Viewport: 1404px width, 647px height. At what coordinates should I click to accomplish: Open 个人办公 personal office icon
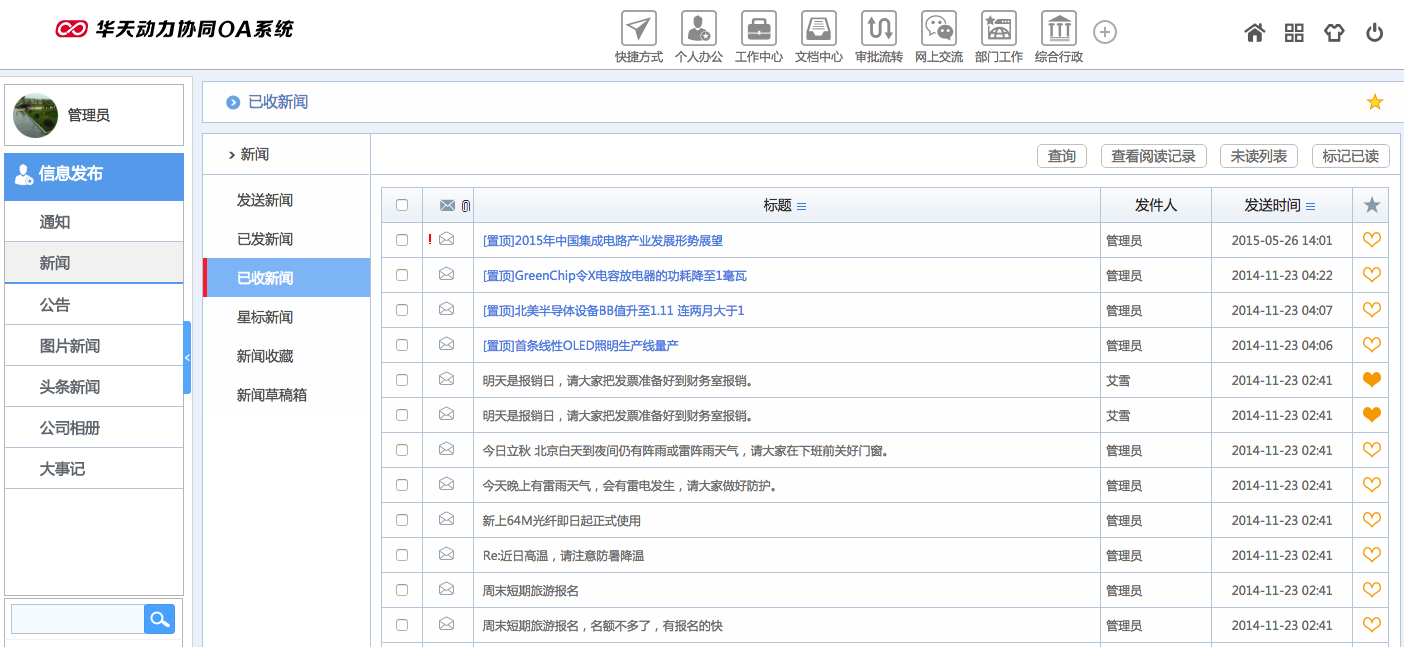[698, 29]
